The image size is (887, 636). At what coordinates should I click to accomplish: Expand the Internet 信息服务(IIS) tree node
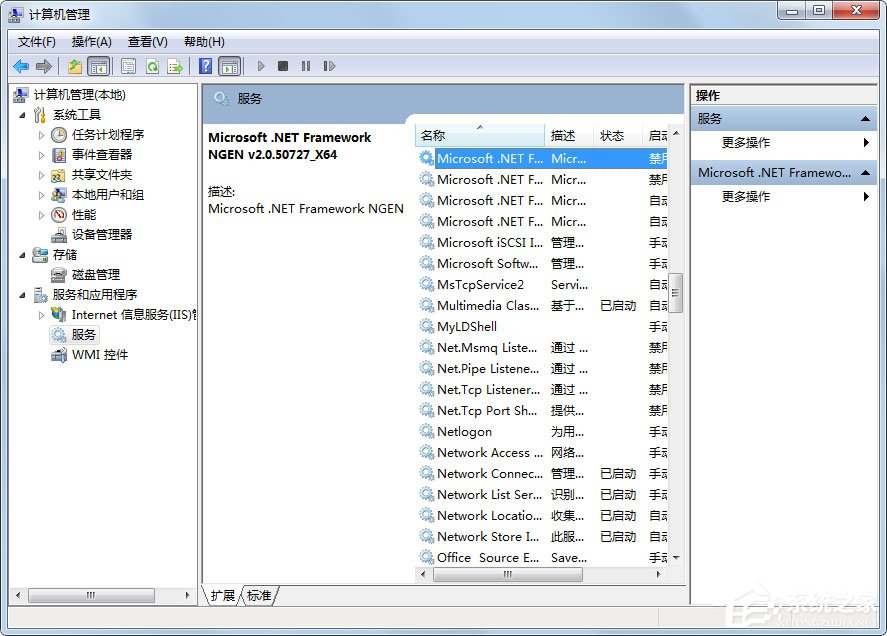[40, 314]
